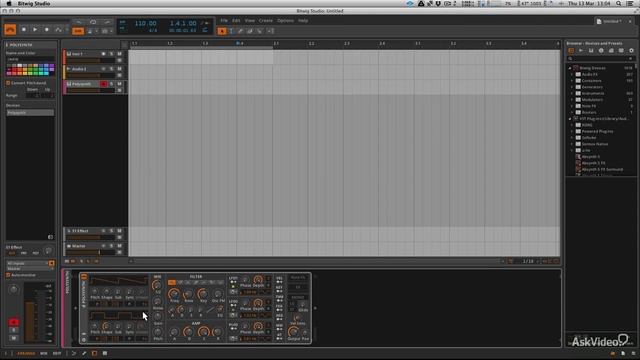Switch to the MIX view button
Screen dimensions: 640x360
click(44, 353)
